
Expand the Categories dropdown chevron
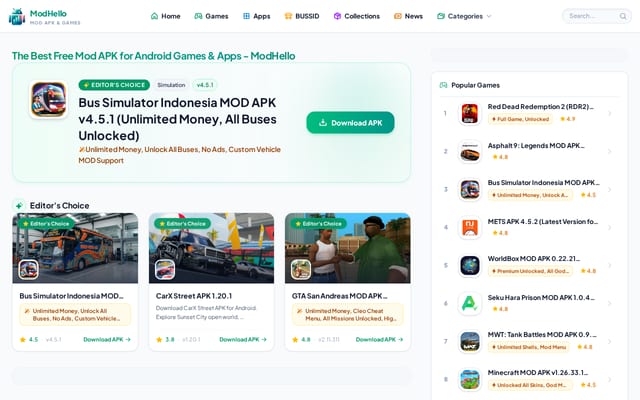pos(489,16)
